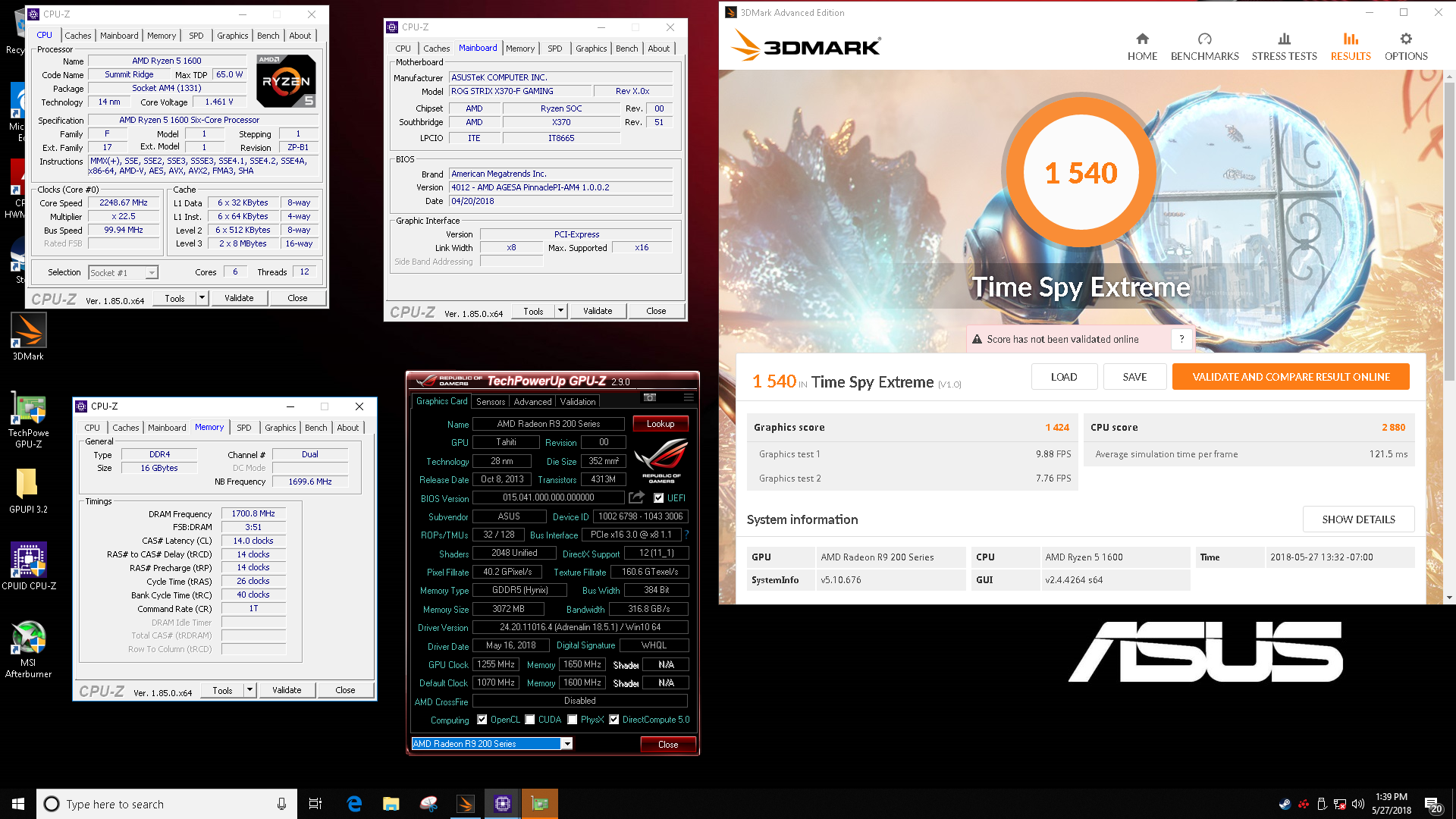Toggle the DirectCompute 5.0 checkbox in GPU-Z
Image resolution: width=1456 pixels, height=819 pixels.
[x=614, y=720]
